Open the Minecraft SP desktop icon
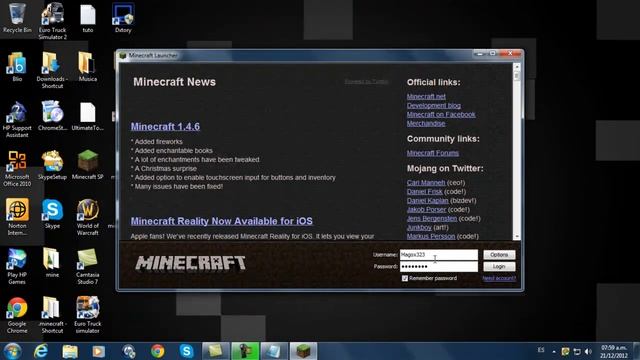The height and width of the screenshot is (360, 640). [88, 165]
